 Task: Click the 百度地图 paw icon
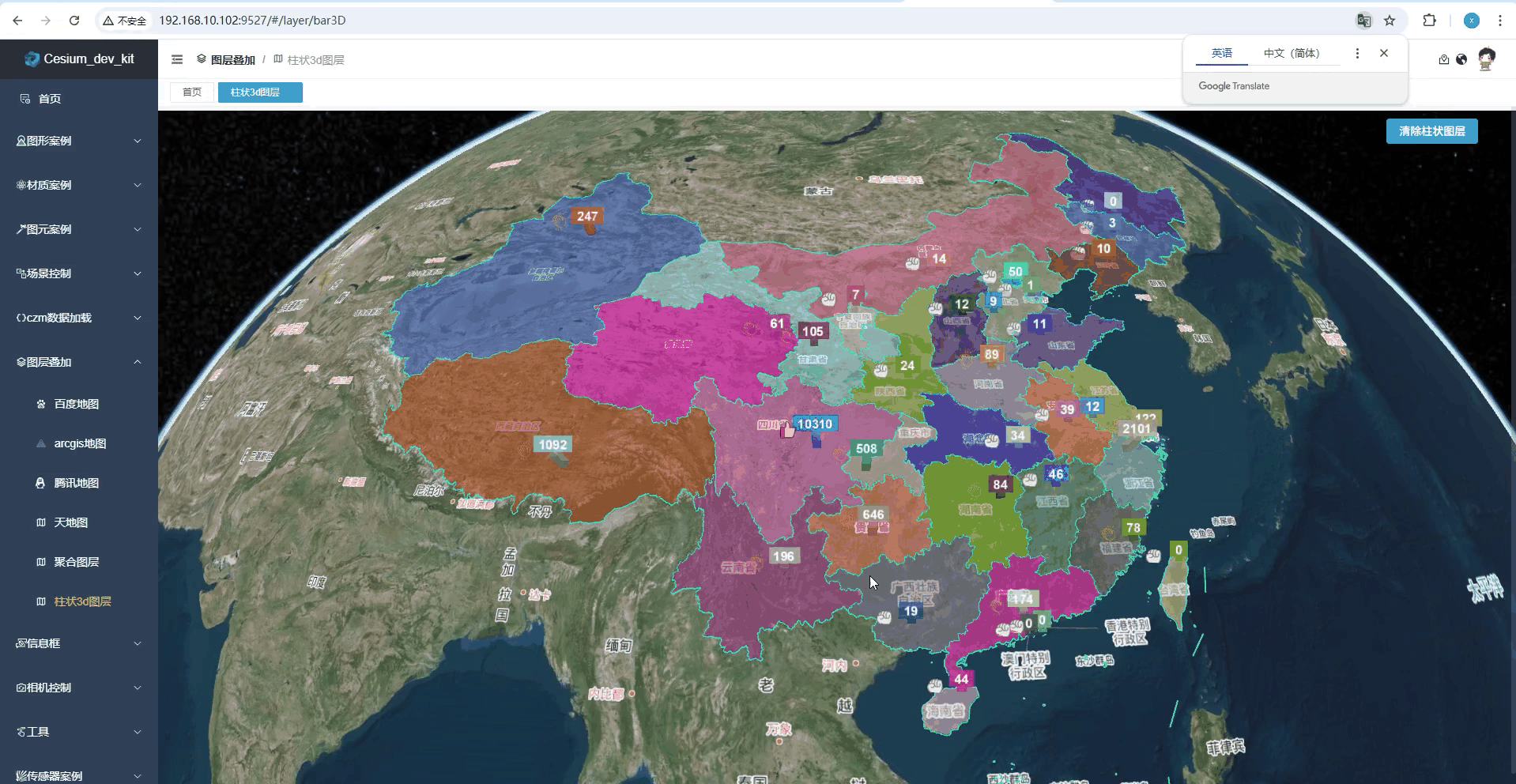coord(41,404)
